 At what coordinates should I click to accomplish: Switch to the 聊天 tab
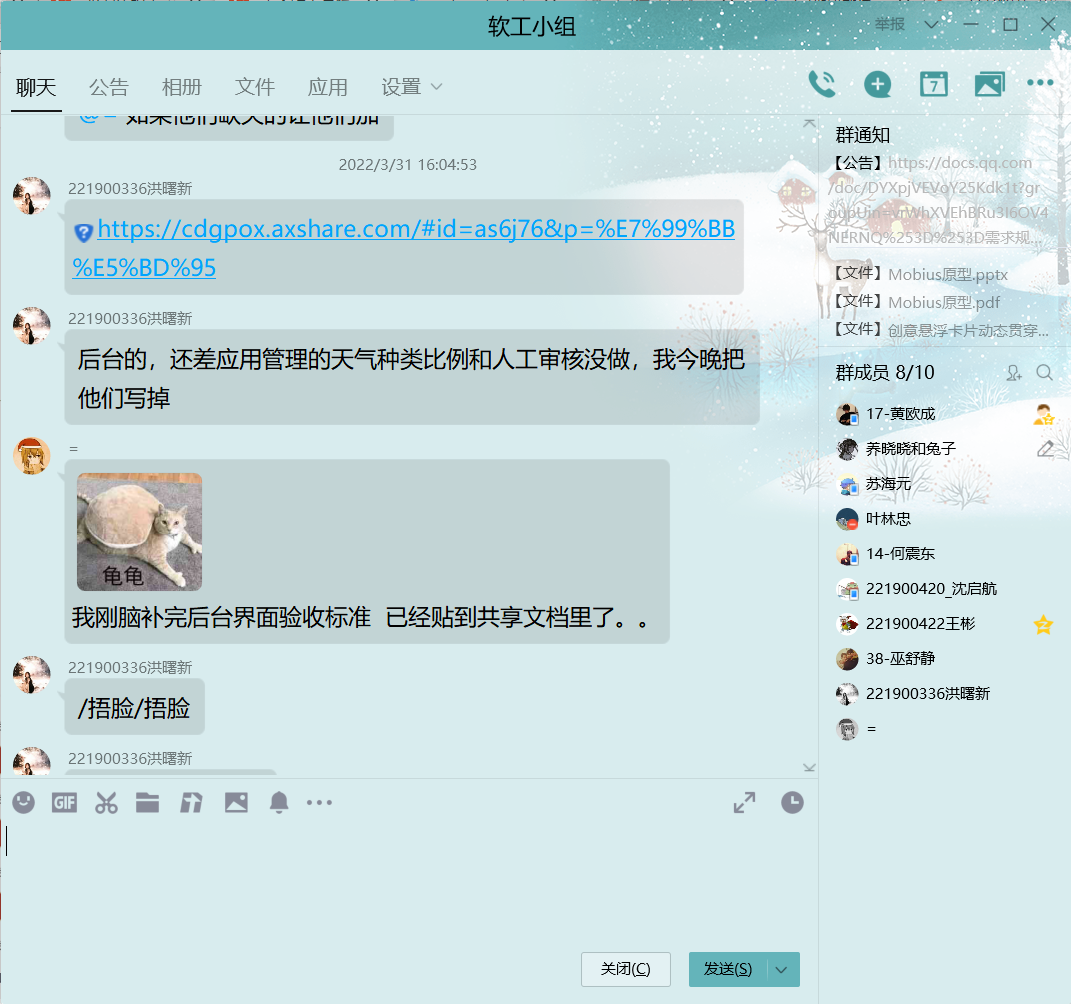tap(36, 87)
